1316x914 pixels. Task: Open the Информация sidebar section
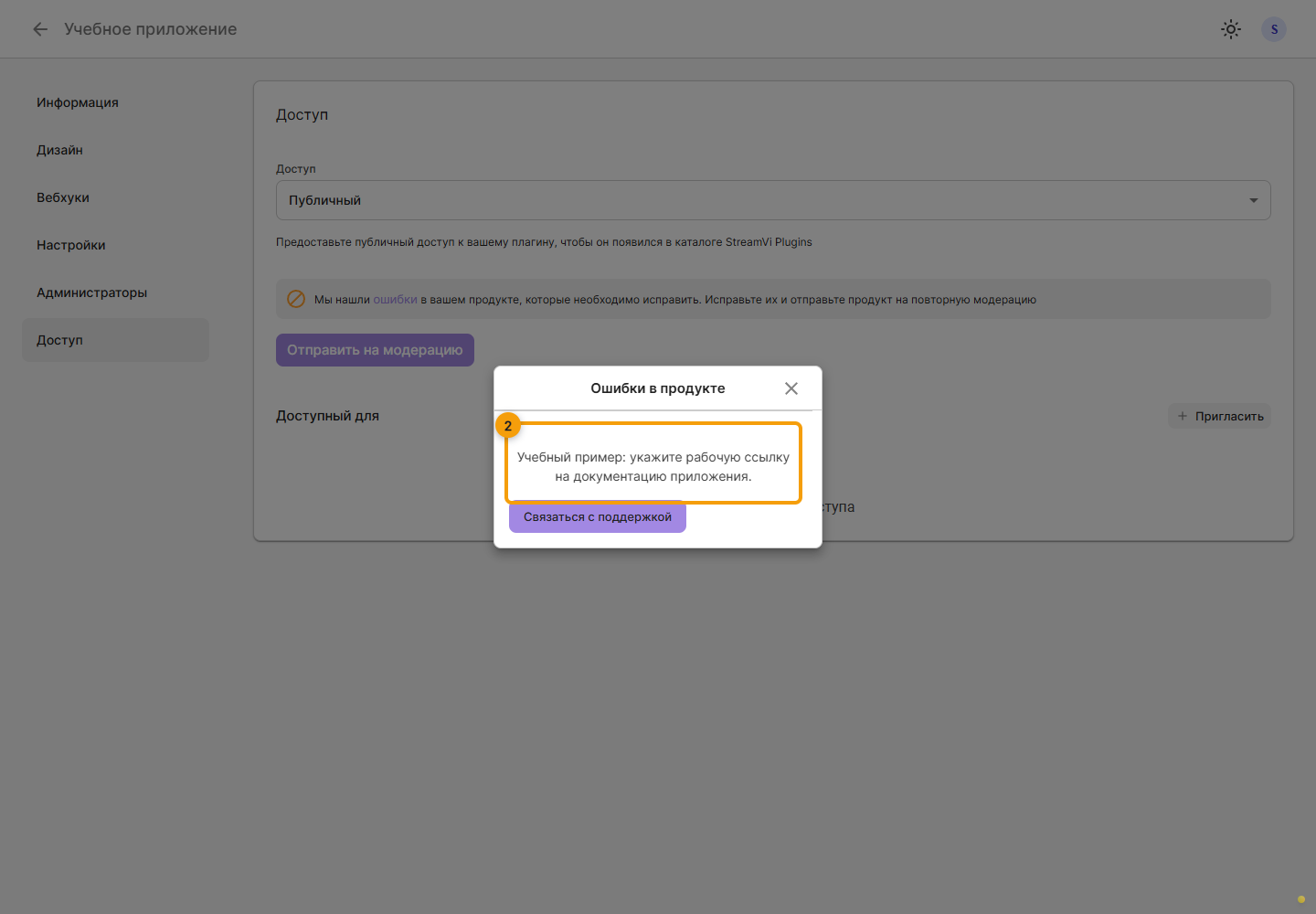pos(78,102)
